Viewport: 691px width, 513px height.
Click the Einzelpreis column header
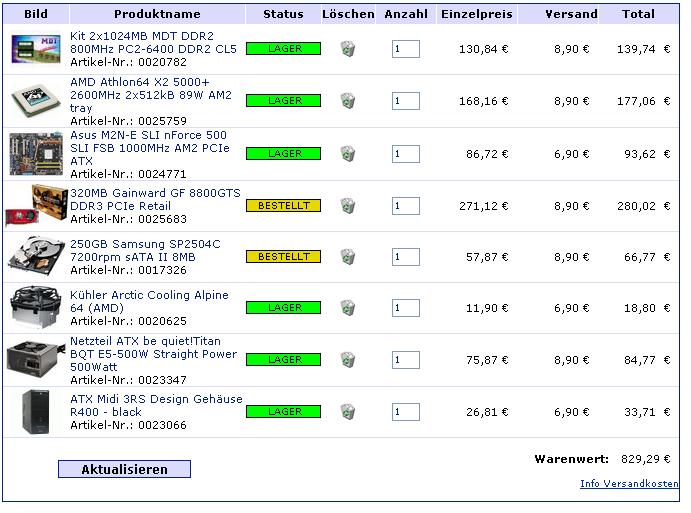477,14
